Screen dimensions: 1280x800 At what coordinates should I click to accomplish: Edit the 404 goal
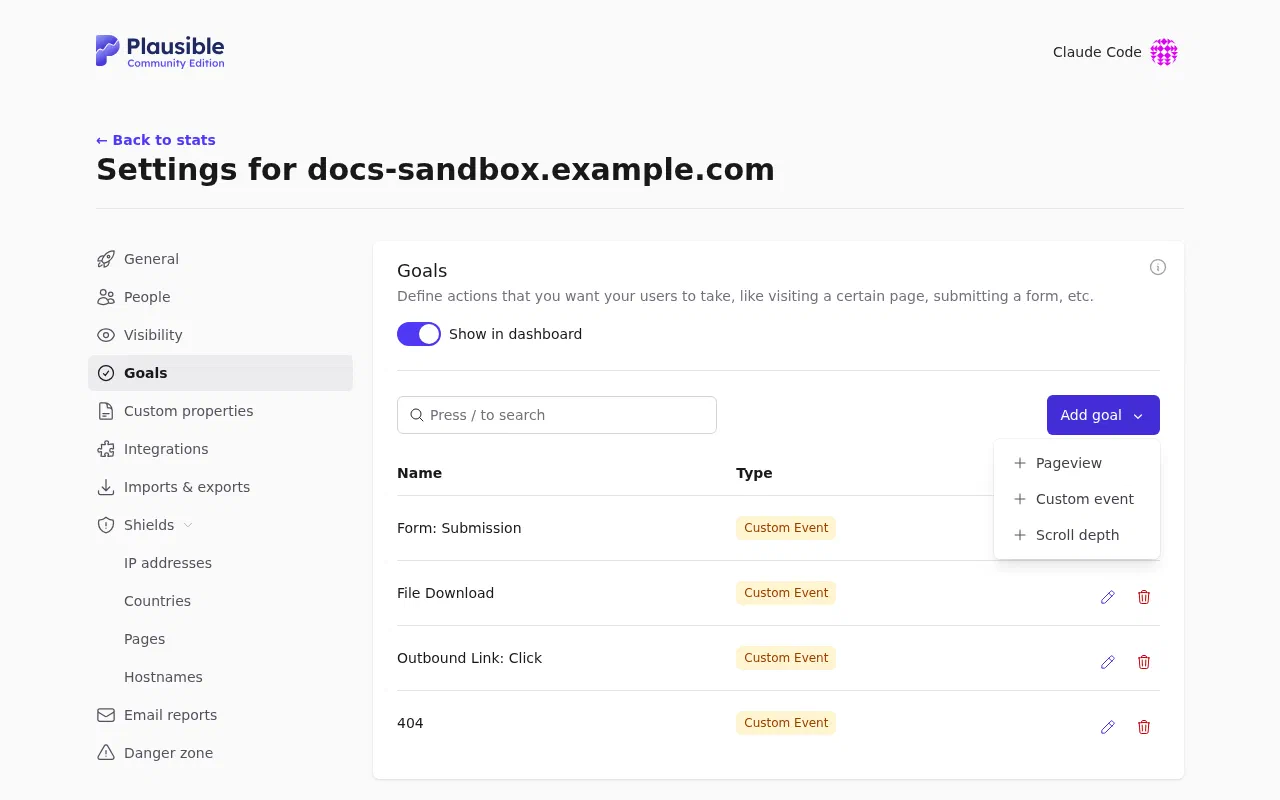click(1108, 727)
